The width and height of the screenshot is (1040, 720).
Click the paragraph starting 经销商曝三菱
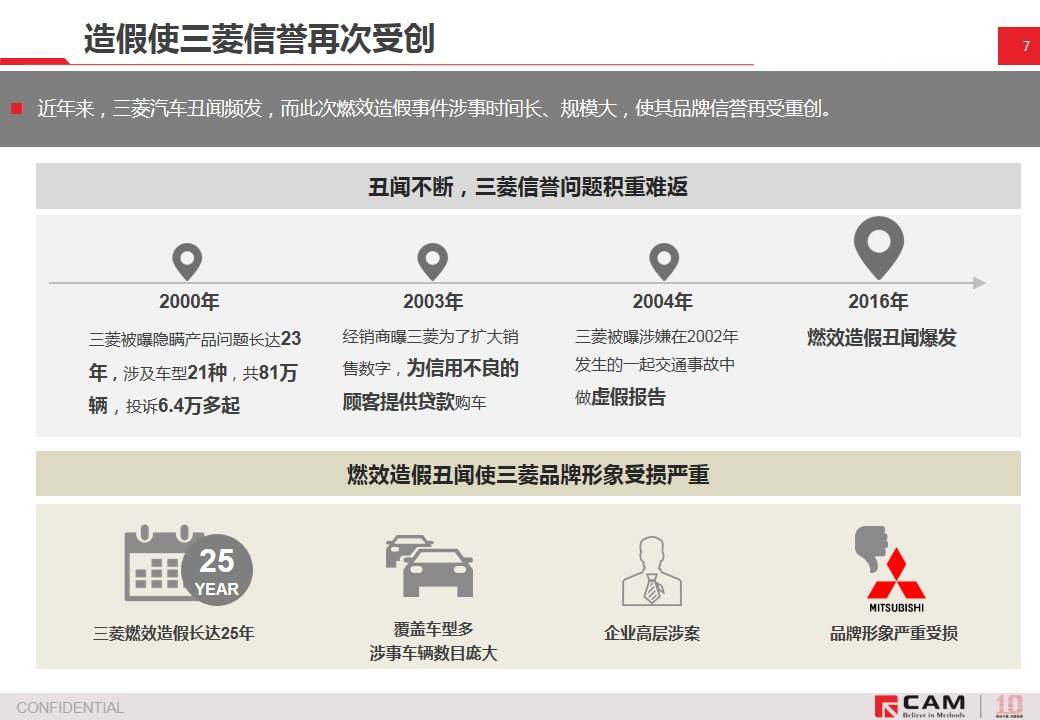[430, 369]
